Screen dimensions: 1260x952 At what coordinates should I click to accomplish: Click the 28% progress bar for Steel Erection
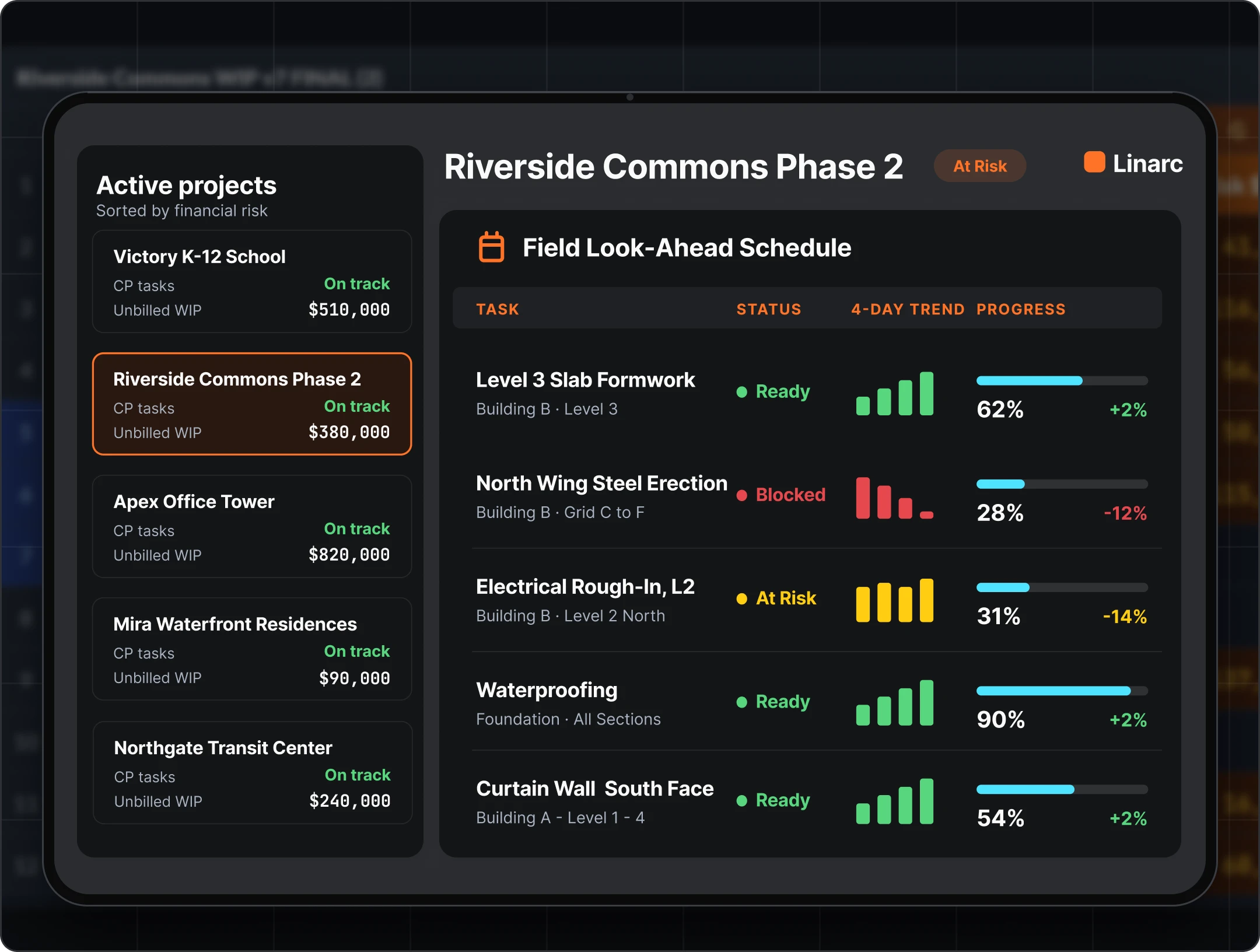point(1062,484)
